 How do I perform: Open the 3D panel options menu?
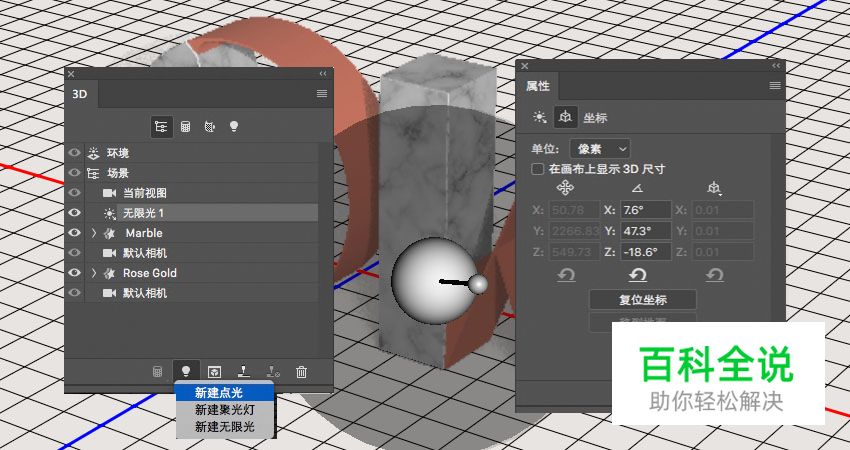(321, 93)
